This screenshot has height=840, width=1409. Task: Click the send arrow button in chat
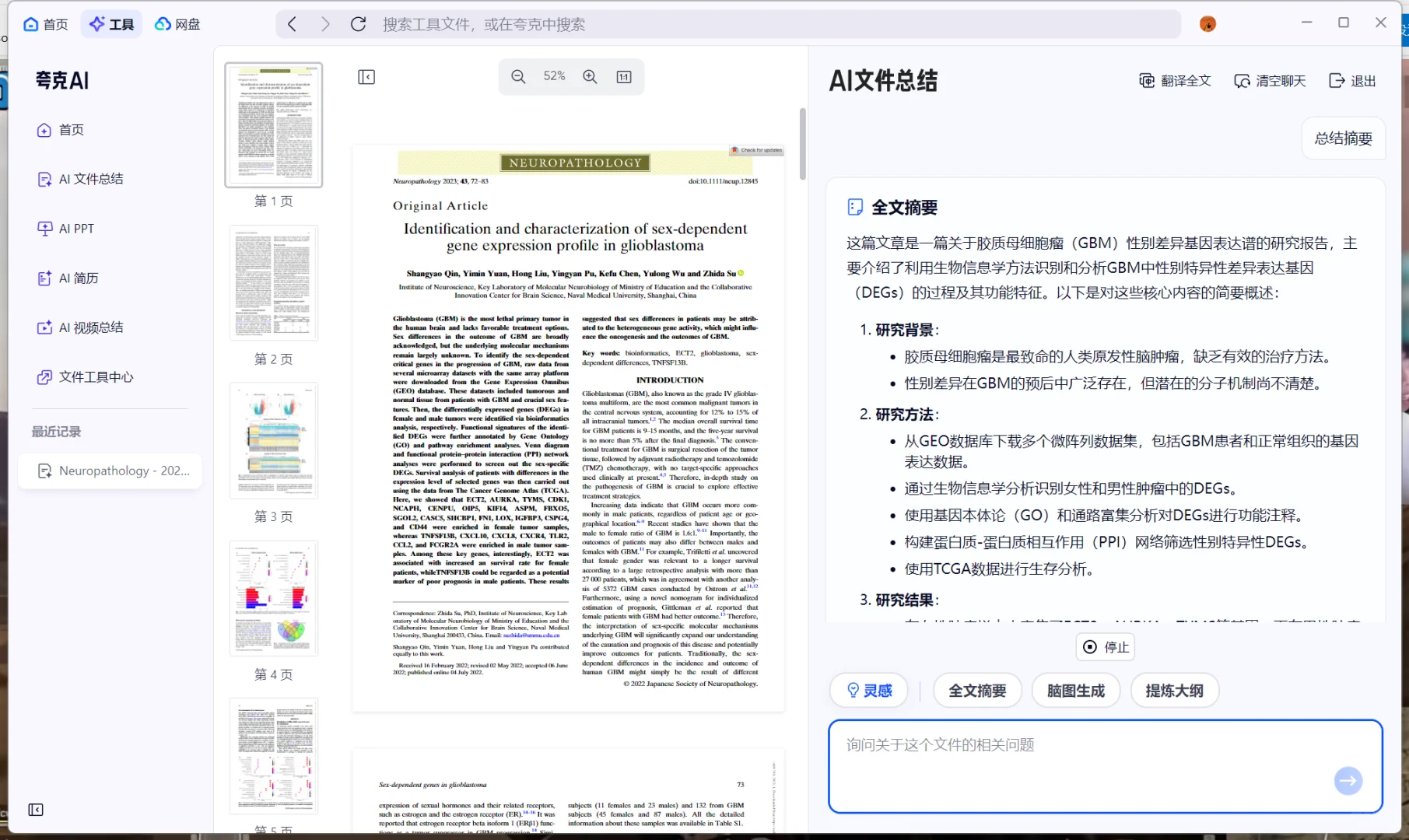1348,780
